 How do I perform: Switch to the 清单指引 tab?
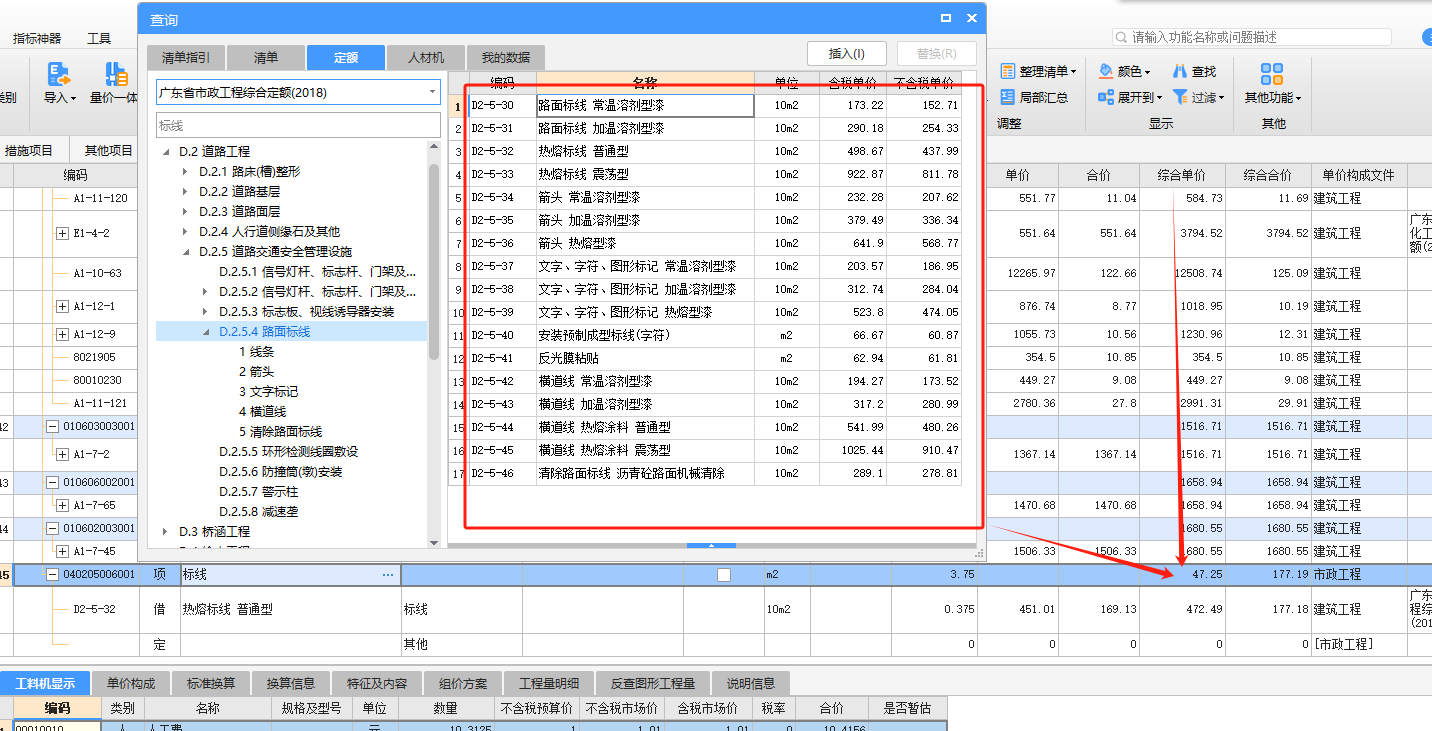186,57
